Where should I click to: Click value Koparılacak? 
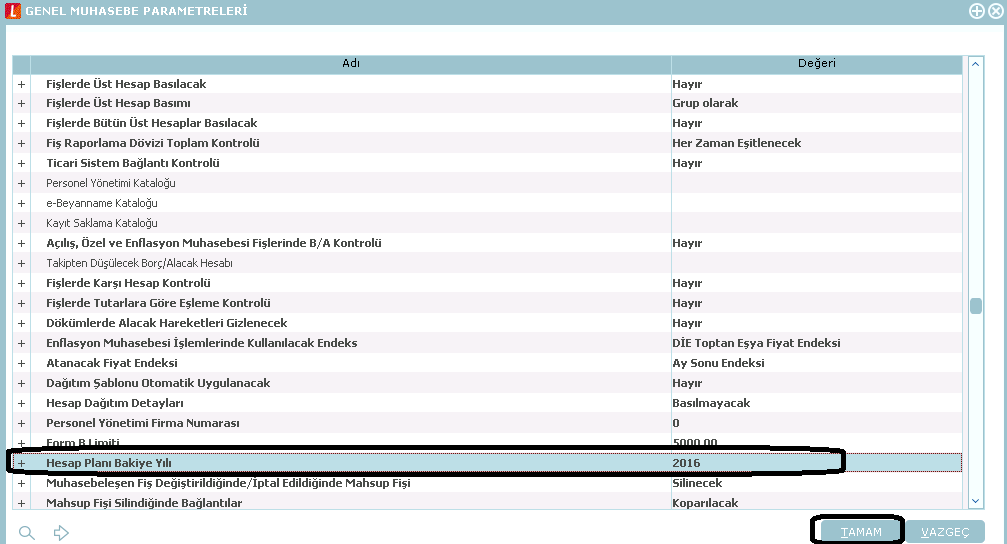[705, 503]
